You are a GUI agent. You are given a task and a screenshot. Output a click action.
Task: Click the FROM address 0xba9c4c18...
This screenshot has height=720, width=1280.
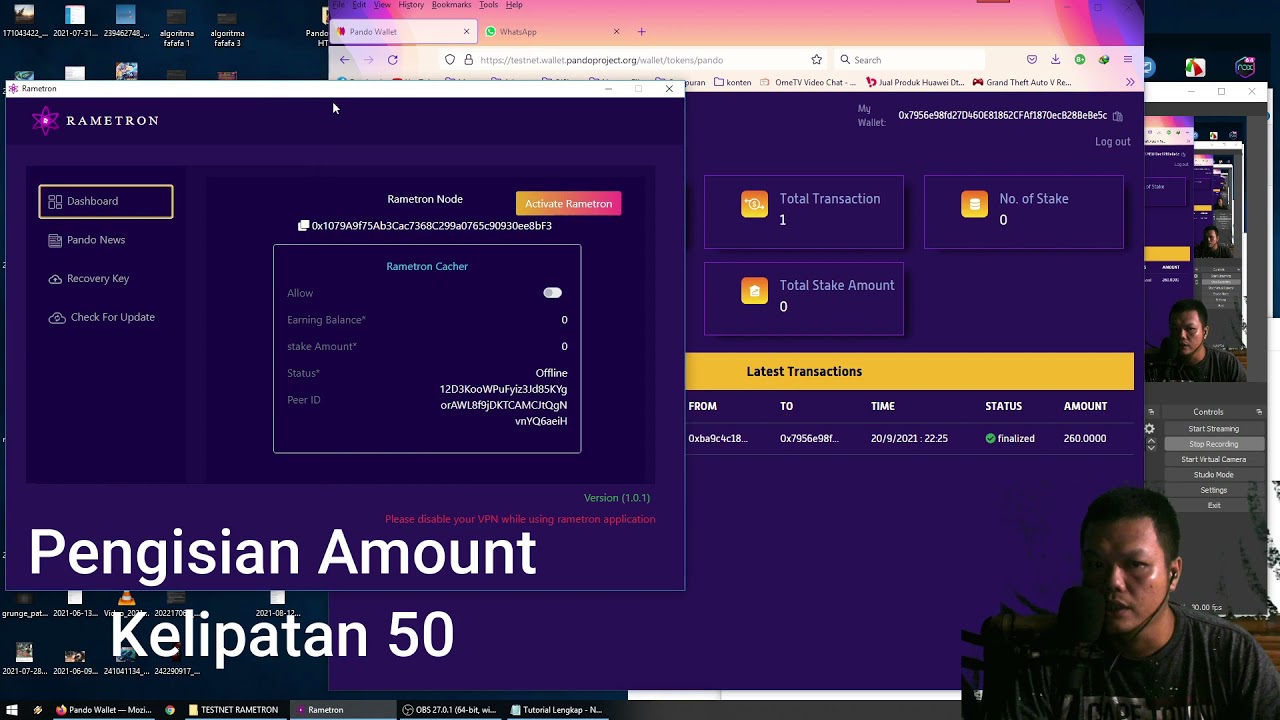tap(718, 438)
